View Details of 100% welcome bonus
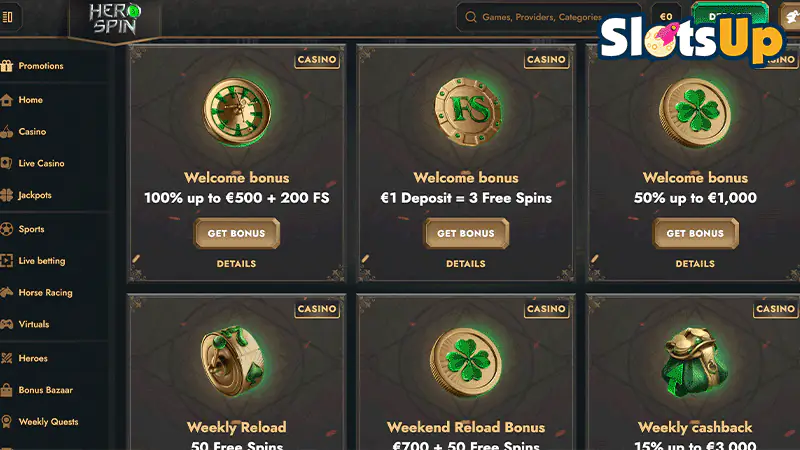 (x=236, y=264)
